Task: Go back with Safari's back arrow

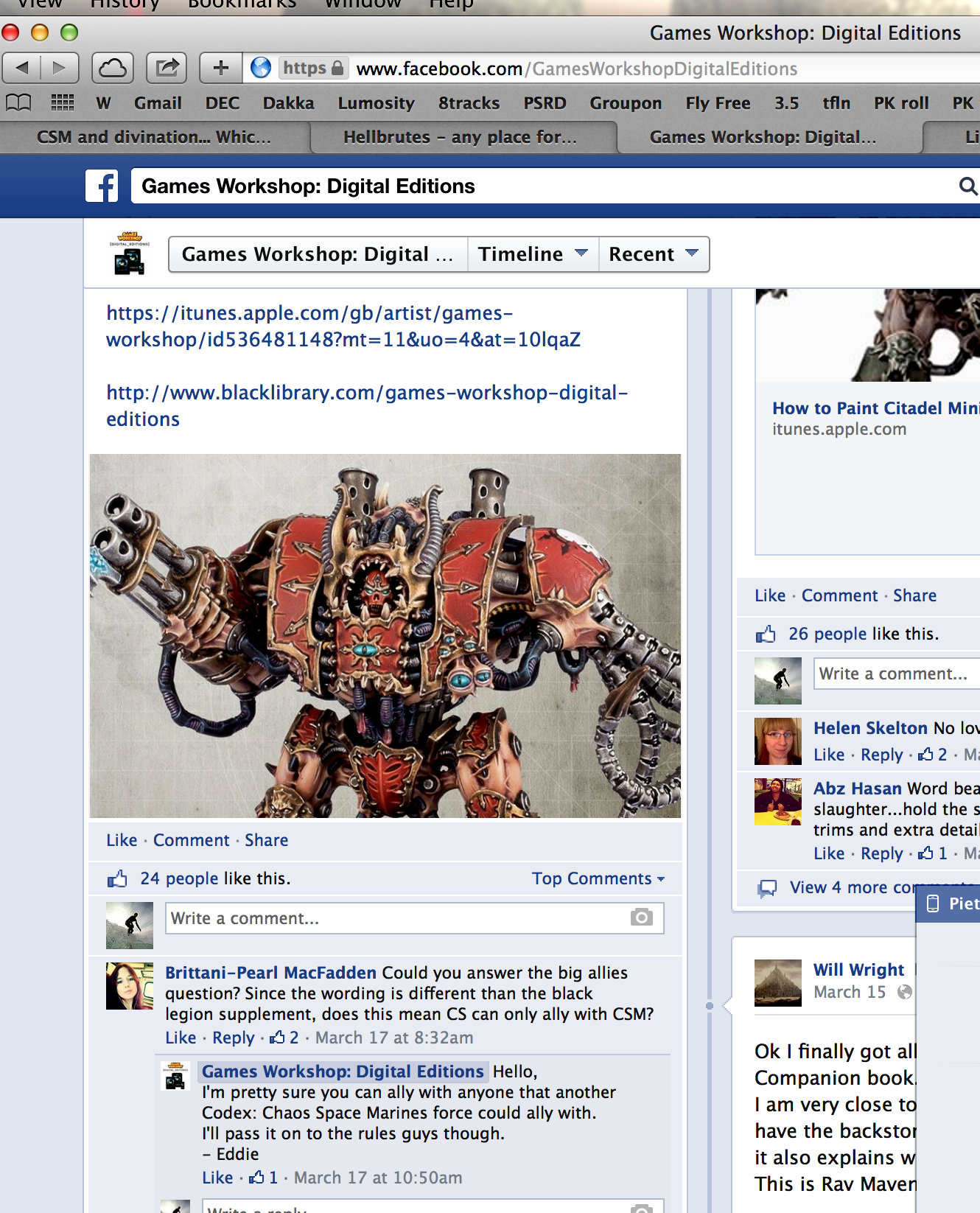Action: click(22, 68)
